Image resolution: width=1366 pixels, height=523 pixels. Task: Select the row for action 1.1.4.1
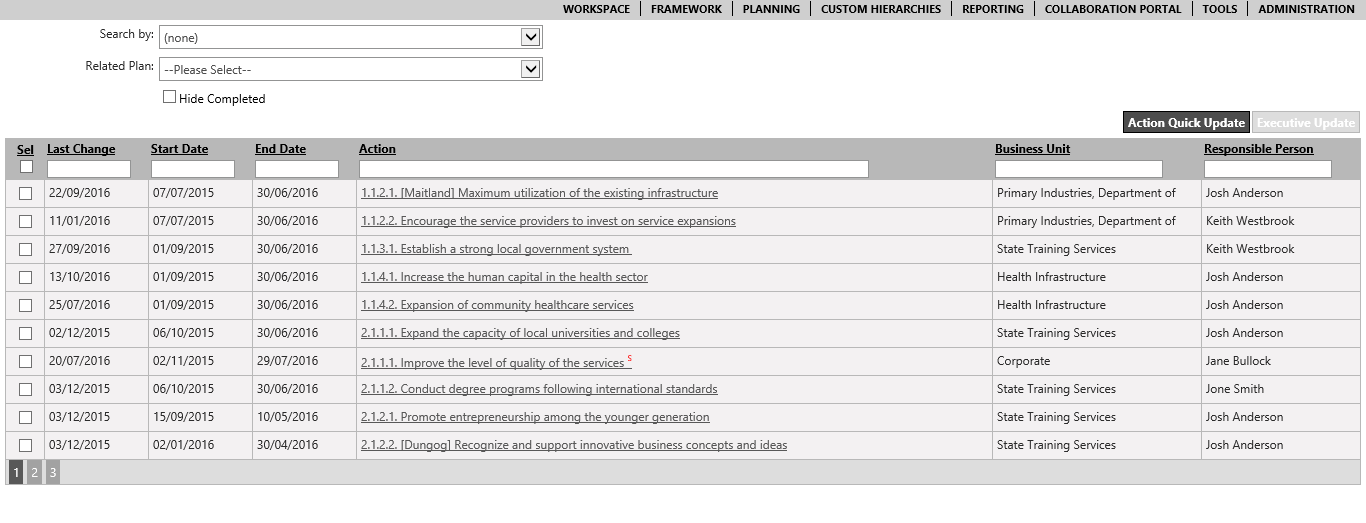(x=25, y=277)
